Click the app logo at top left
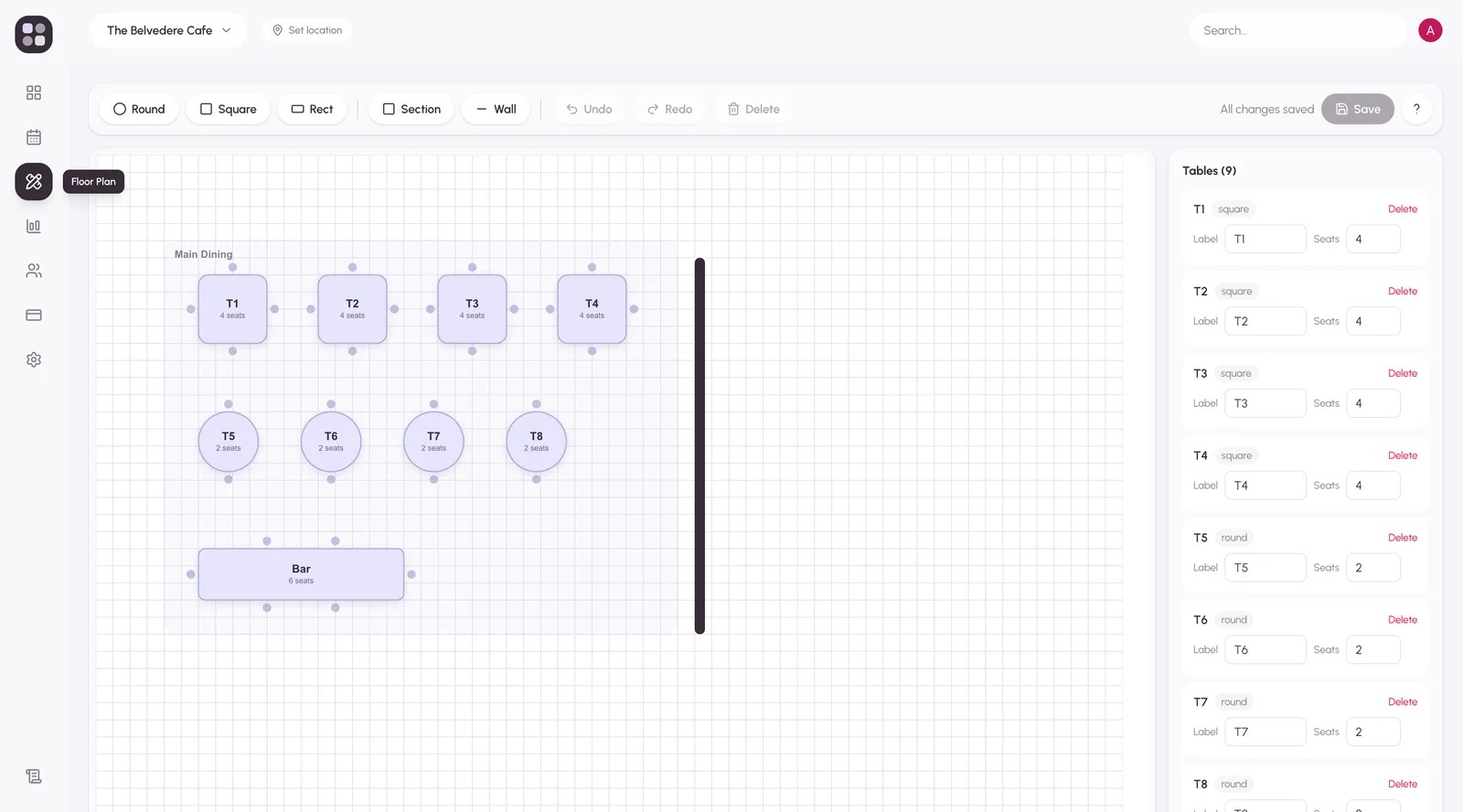 (34, 34)
